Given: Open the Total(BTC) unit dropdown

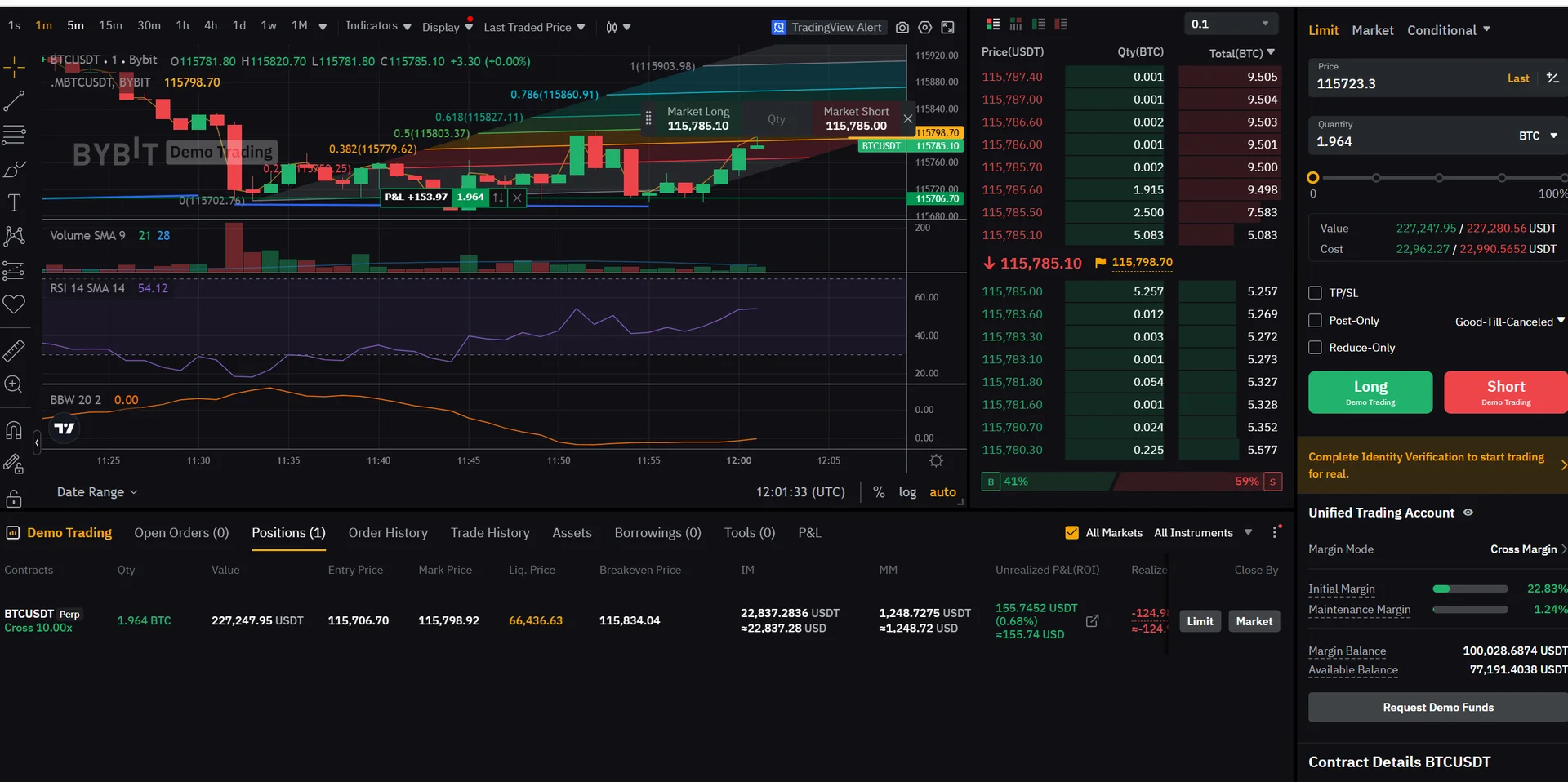Looking at the screenshot, I should pos(1242,53).
